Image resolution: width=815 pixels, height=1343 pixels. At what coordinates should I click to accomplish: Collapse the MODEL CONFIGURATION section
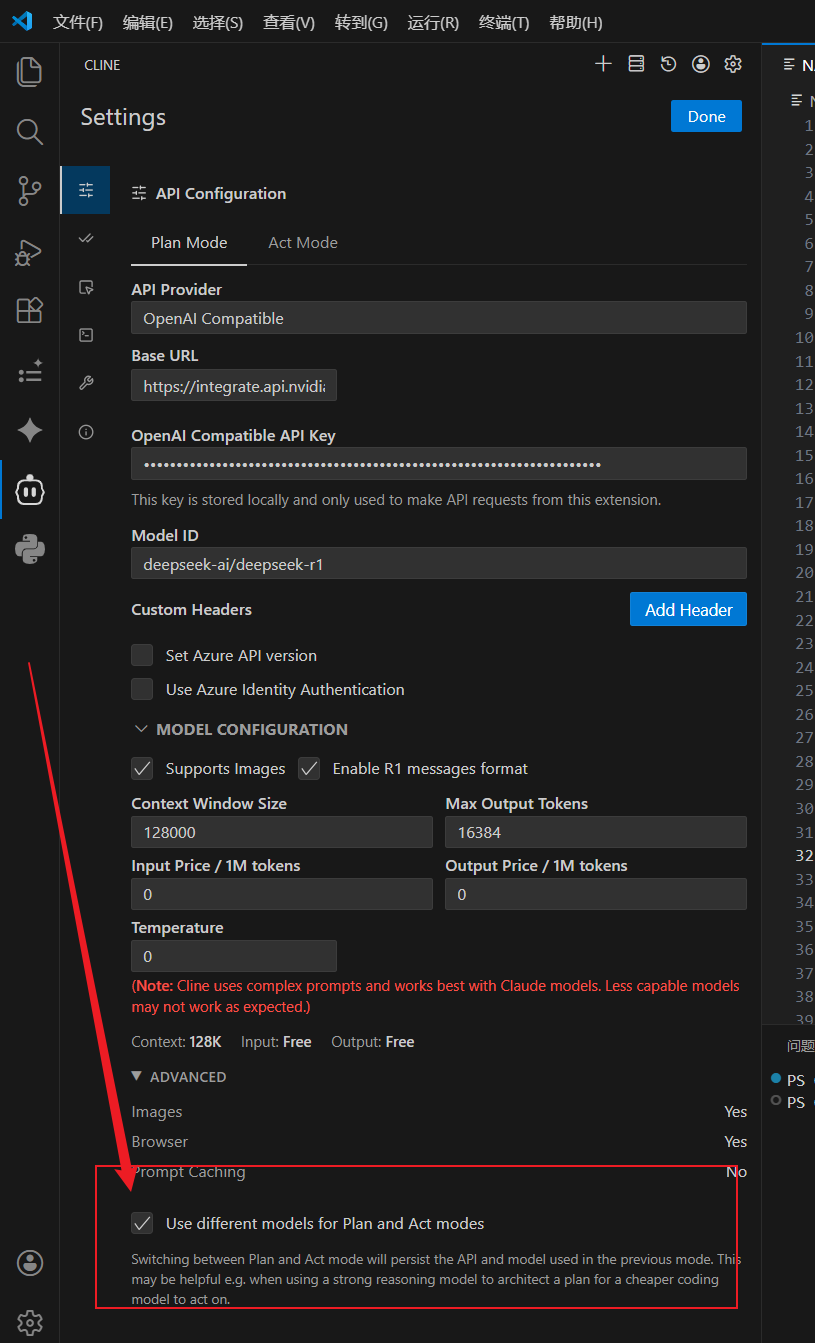pos(141,729)
